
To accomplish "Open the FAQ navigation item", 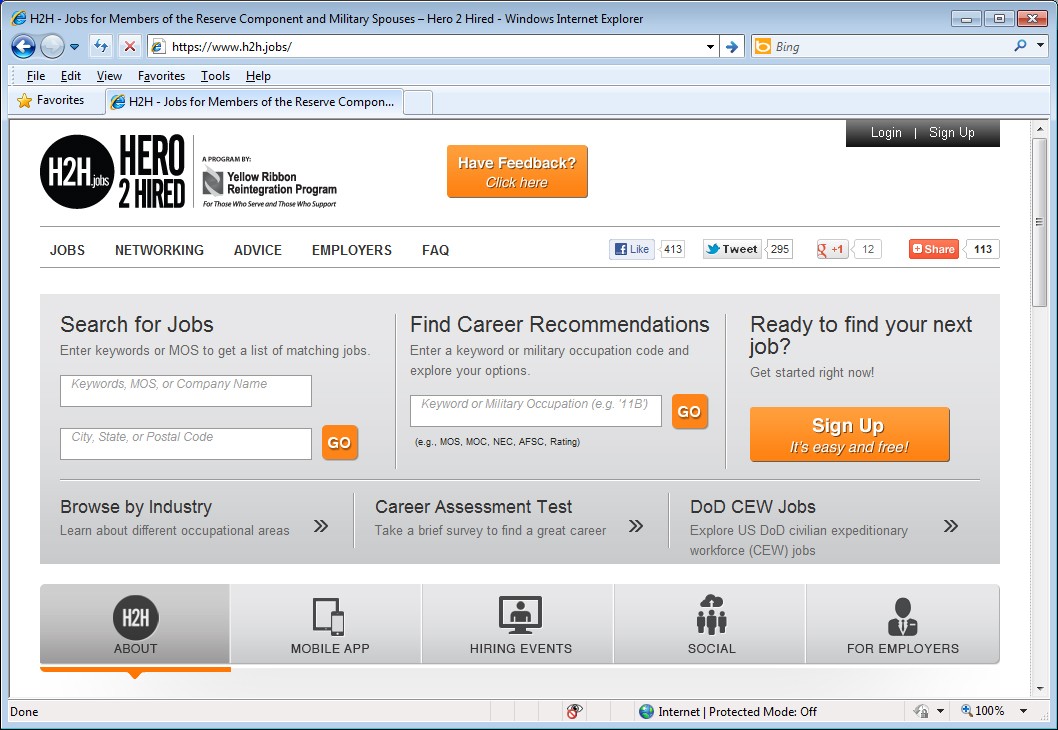I will (x=435, y=250).
